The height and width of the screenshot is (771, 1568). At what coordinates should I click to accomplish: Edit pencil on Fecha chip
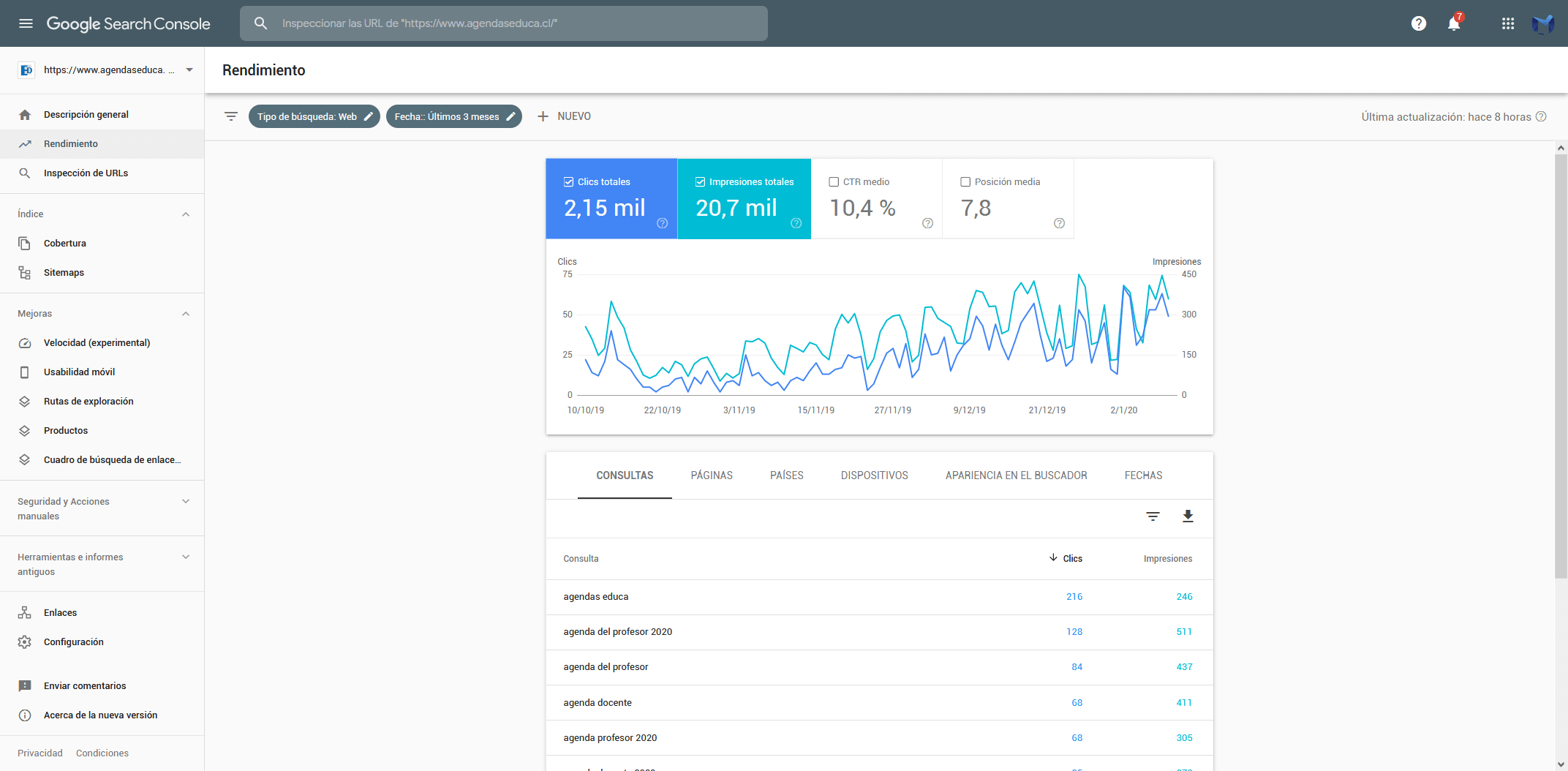tap(510, 116)
